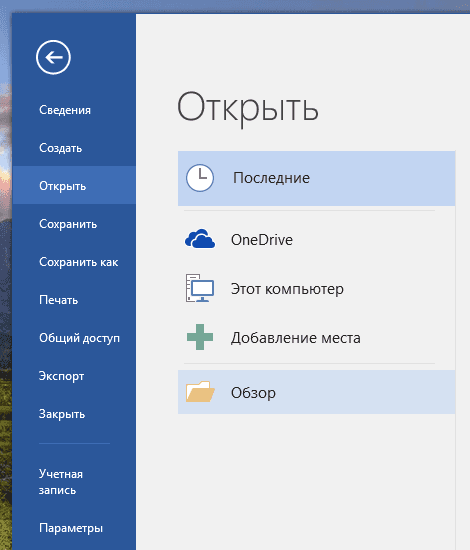This screenshot has width=470, height=550.
Task: Click the OneDrive cloud icon
Action: 200,239
